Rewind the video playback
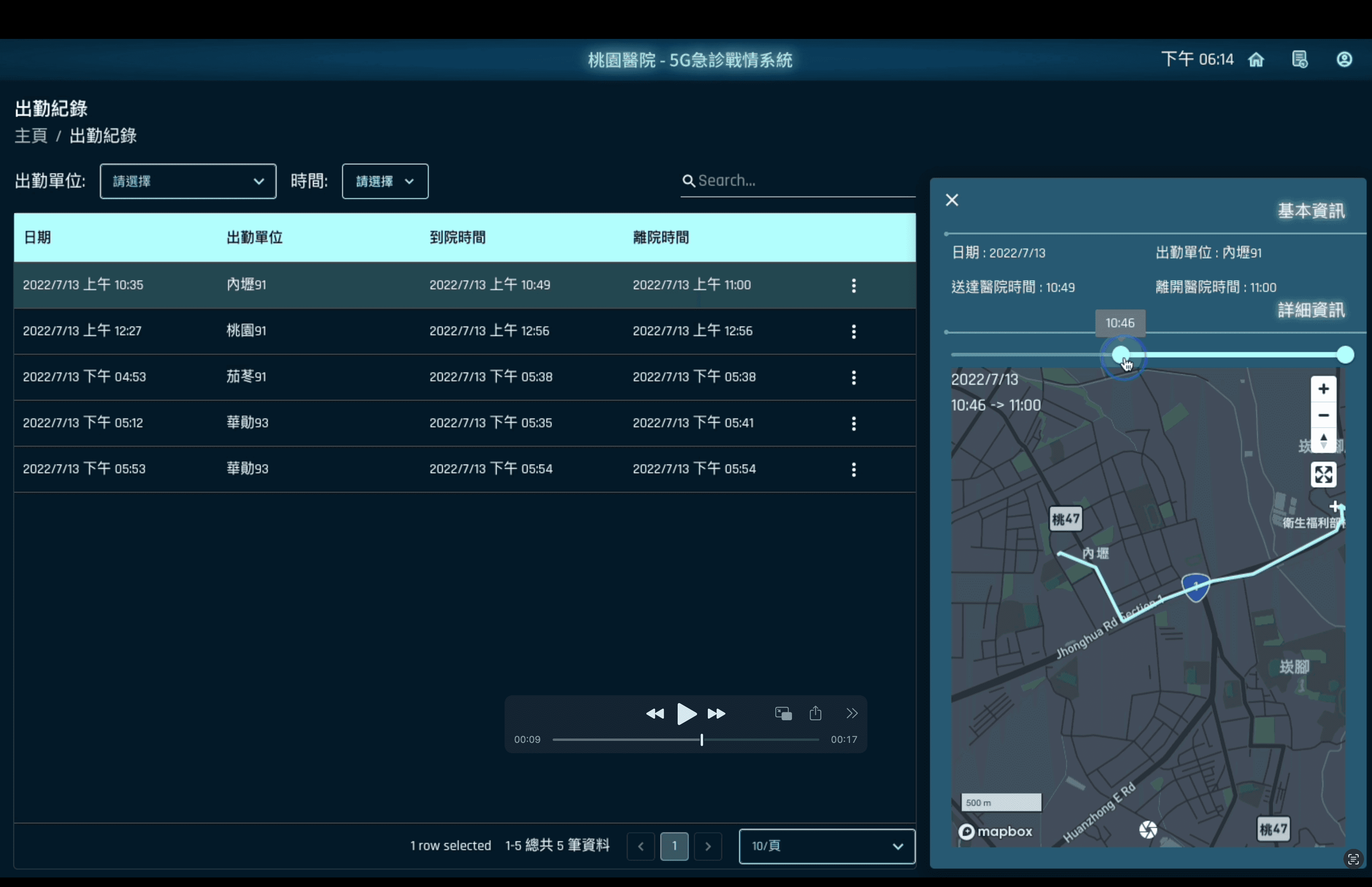 pos(655,713)
